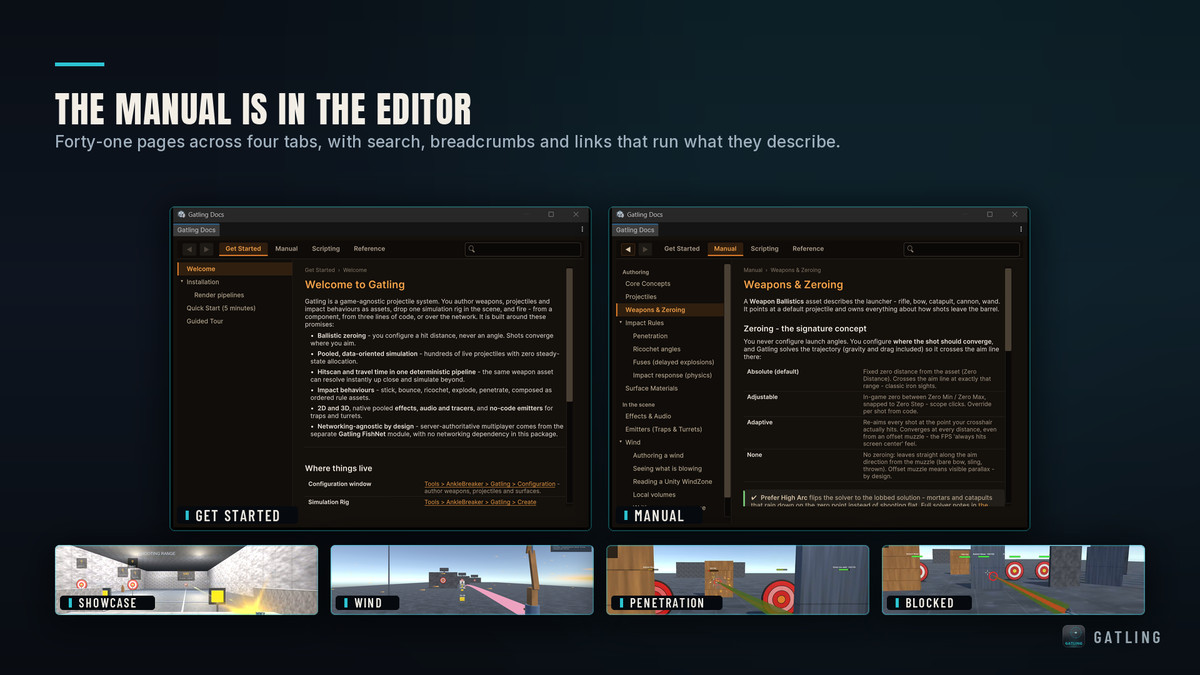Select the Manual tab in the Weapons & Zeroing window
1200x675 pixels.
pos(725,249)
